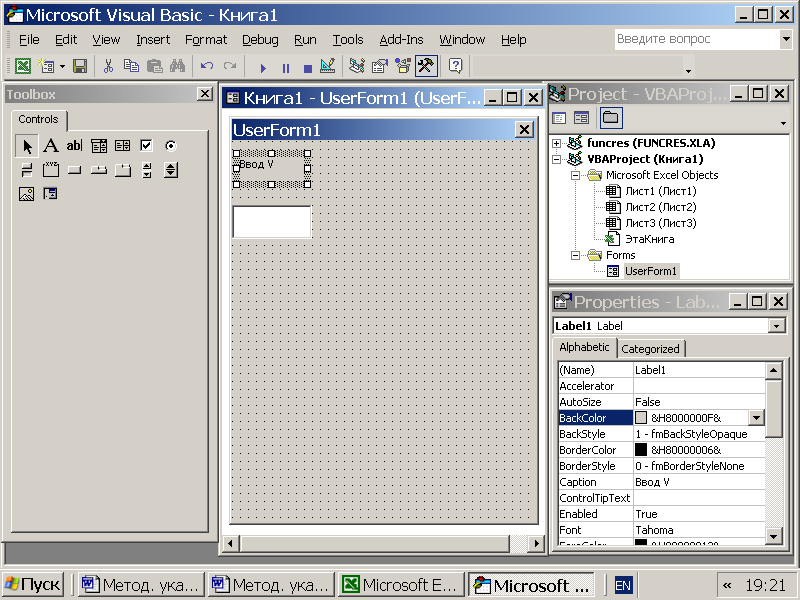Pick Select Objects arrow in Toolbox

point(27,146)
